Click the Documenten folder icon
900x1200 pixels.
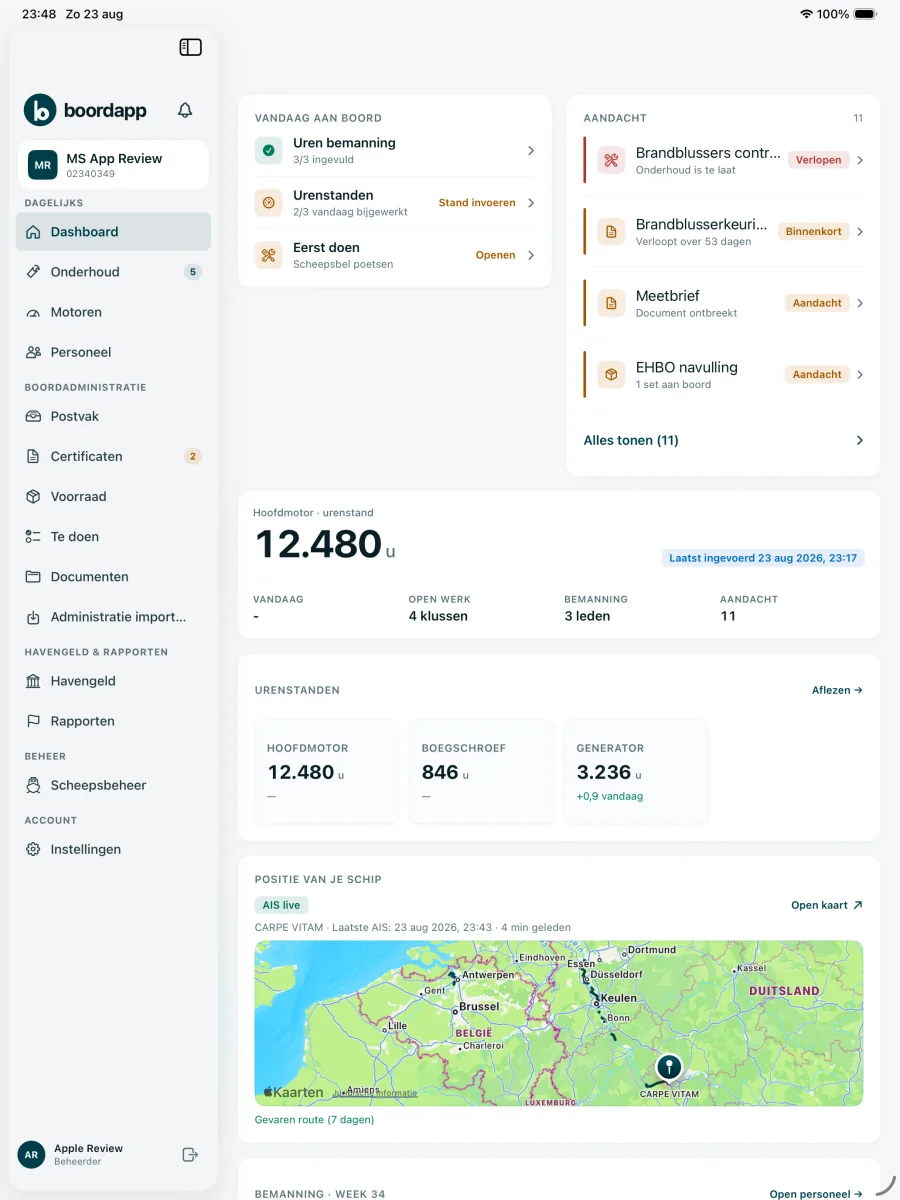click(x=33, y=577)
